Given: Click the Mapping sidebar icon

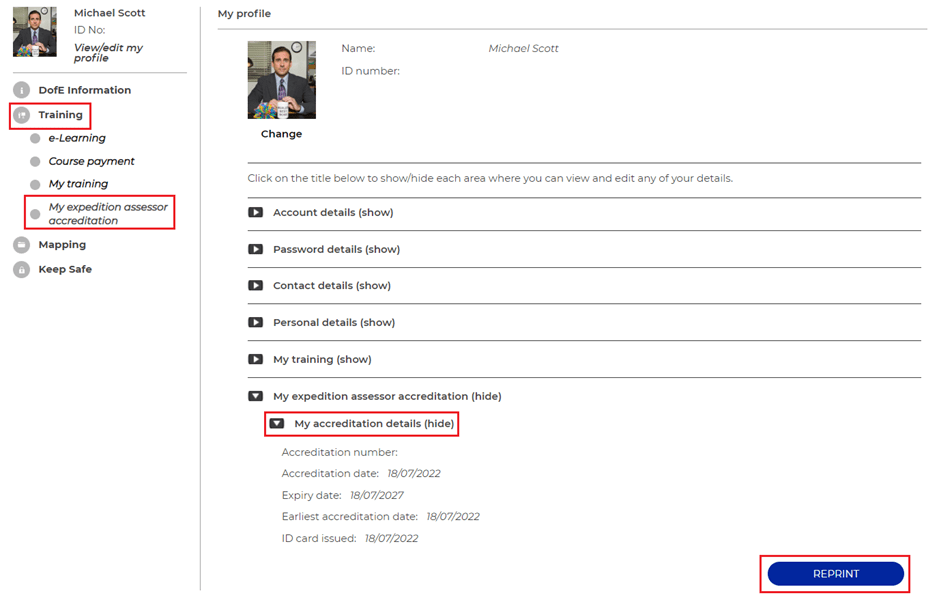Looking at the screenshot, I should coord(22,245).
